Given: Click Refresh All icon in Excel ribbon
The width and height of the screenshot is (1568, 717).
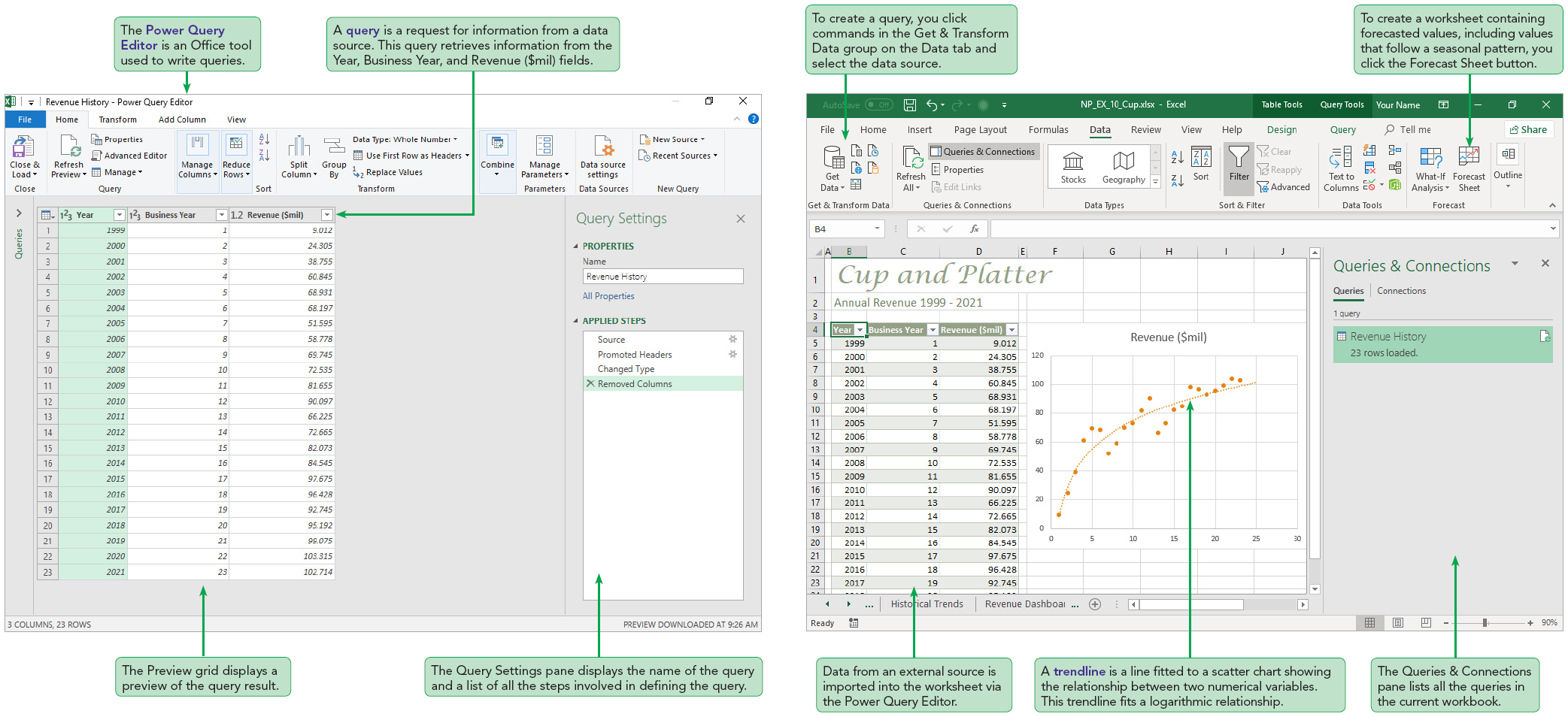Looking at the screenshot, I should (911, 159).
